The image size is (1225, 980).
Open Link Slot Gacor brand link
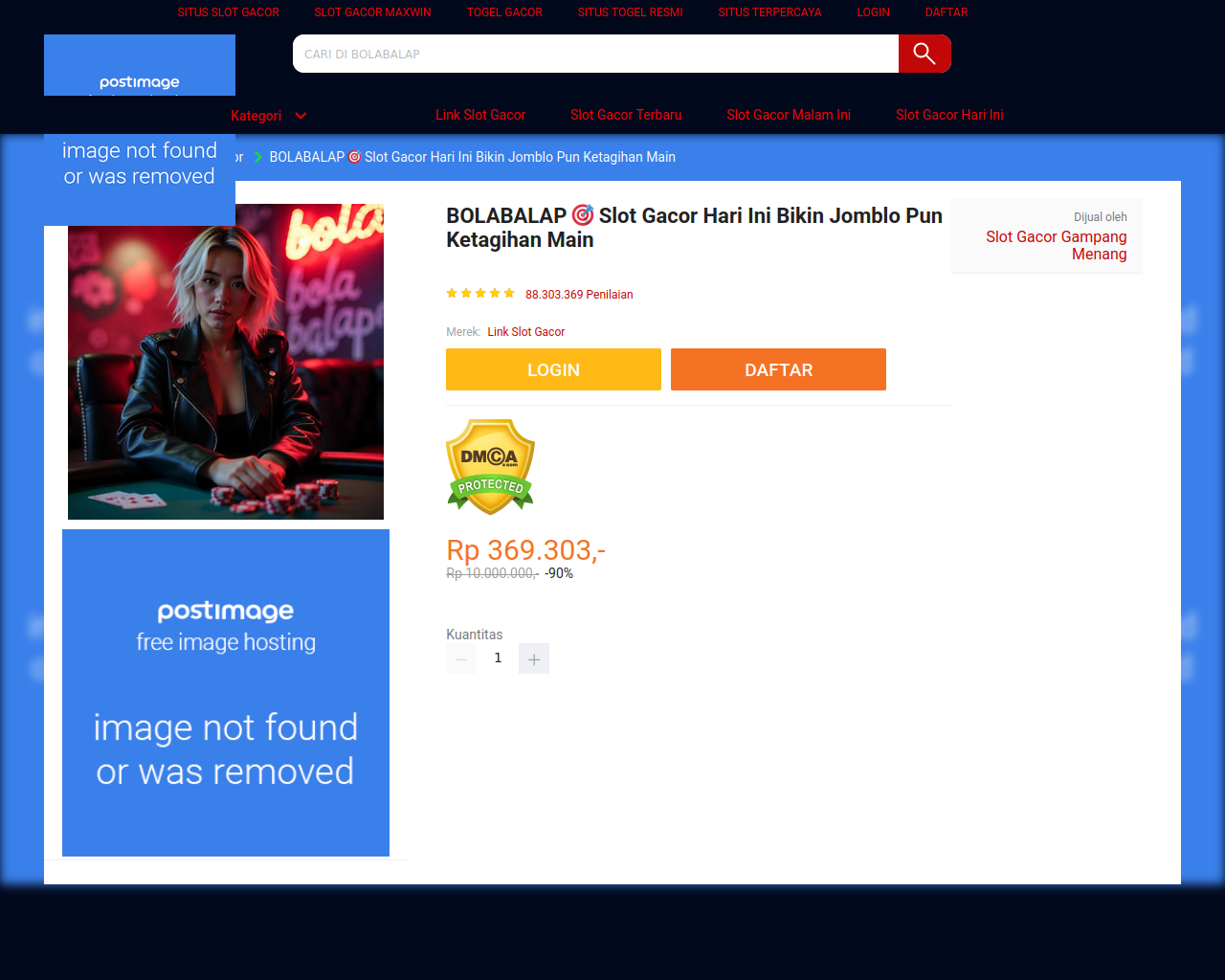(526, 332)
